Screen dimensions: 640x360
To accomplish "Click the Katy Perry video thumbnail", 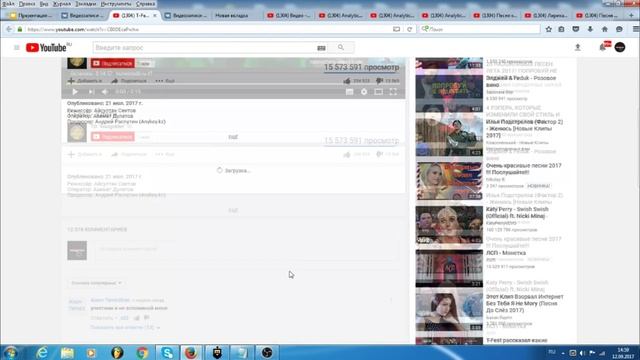I will pos(449,224).
